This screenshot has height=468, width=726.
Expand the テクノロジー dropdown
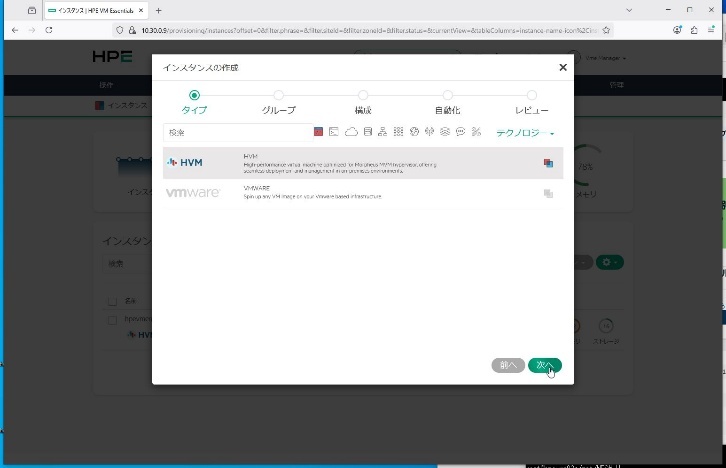[525, 132]
